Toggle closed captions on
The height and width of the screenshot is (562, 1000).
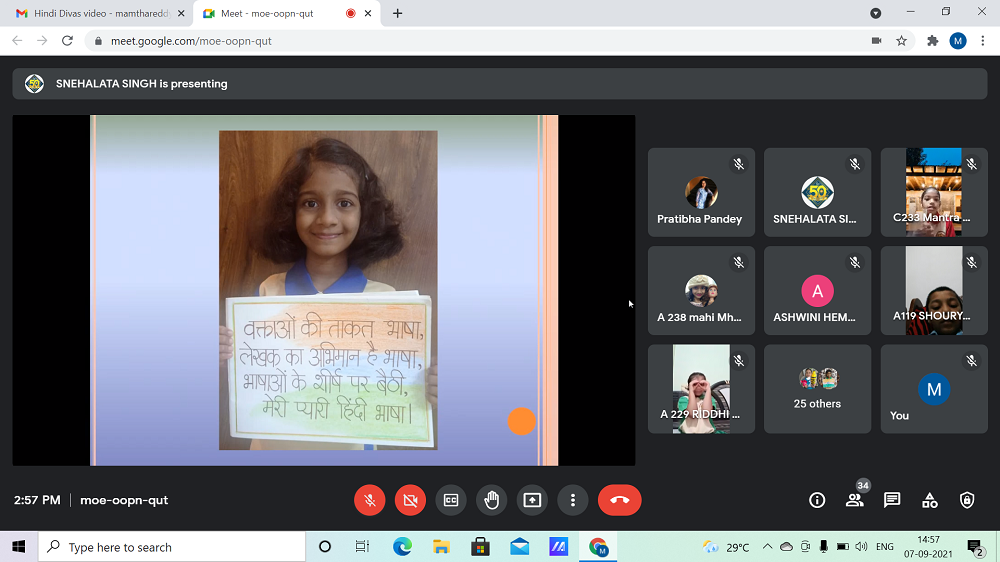point(451,500)
